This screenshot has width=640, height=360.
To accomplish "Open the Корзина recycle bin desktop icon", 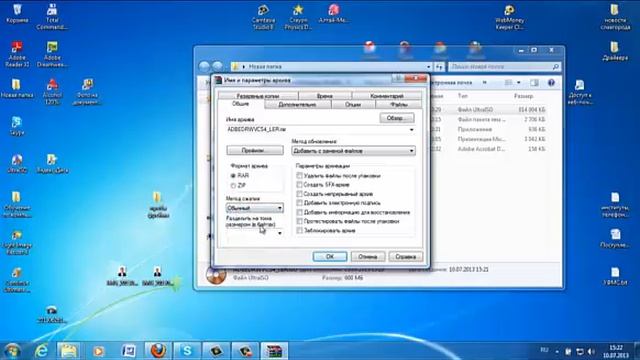I will (x=17, y=13).
